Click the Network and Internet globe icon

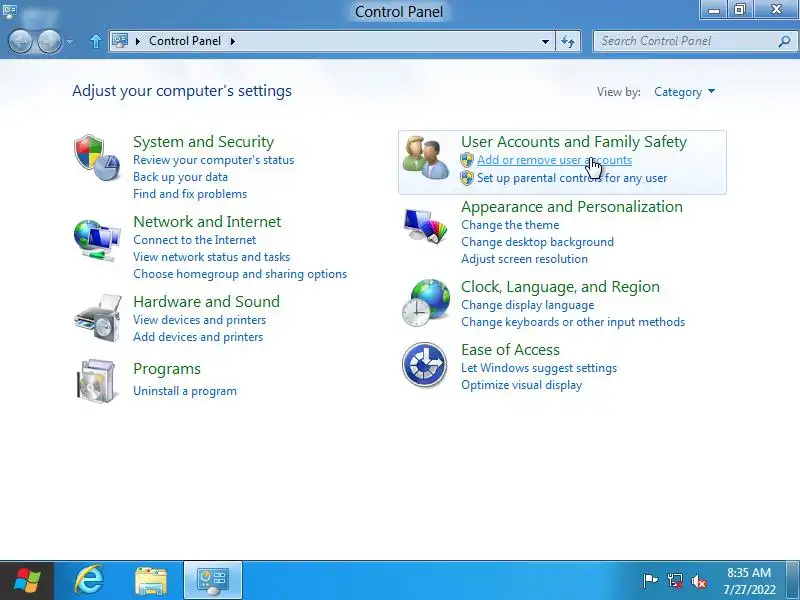97,240
